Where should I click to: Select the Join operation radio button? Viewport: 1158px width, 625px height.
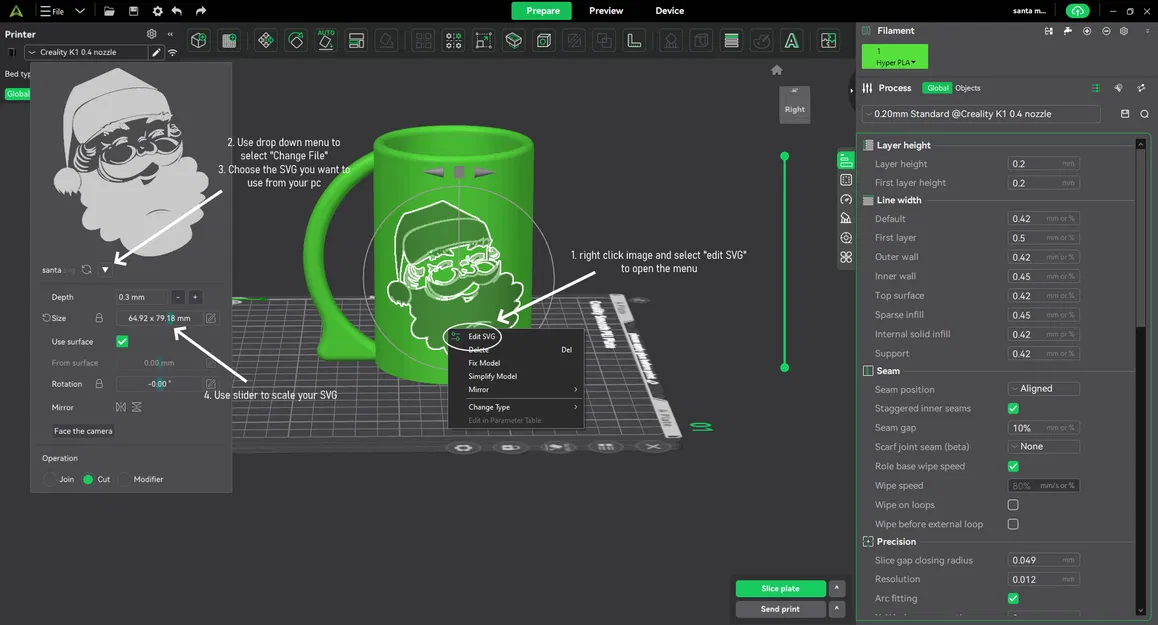coord(50,480)
